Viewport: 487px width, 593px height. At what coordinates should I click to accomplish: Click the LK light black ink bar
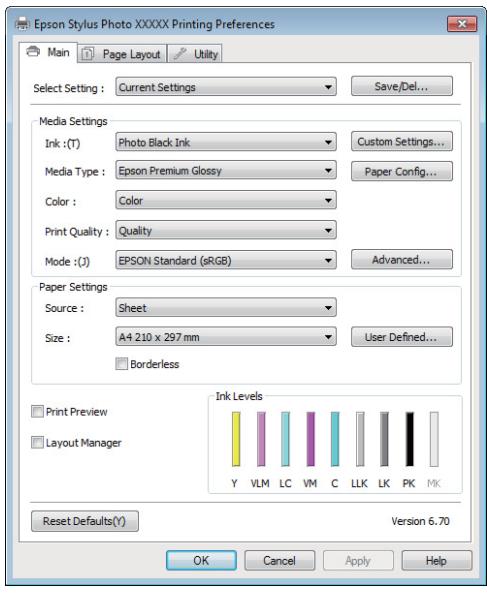[x=385, y=439]
